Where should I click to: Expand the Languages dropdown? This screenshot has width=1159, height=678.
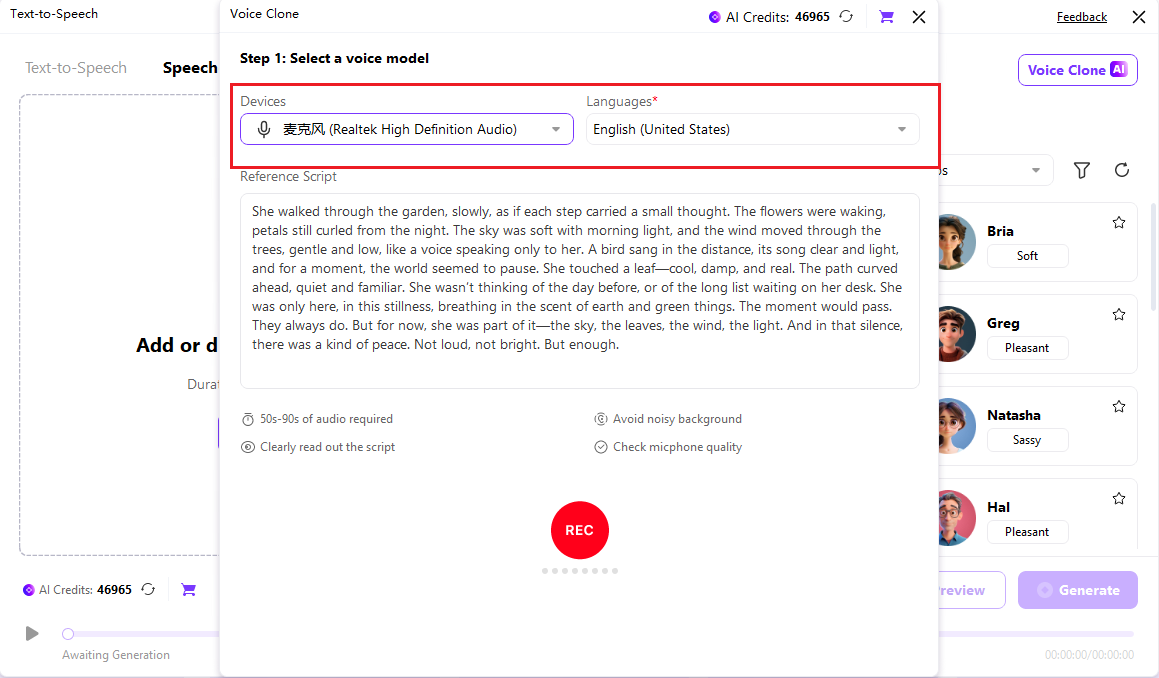tap(752, 129)
